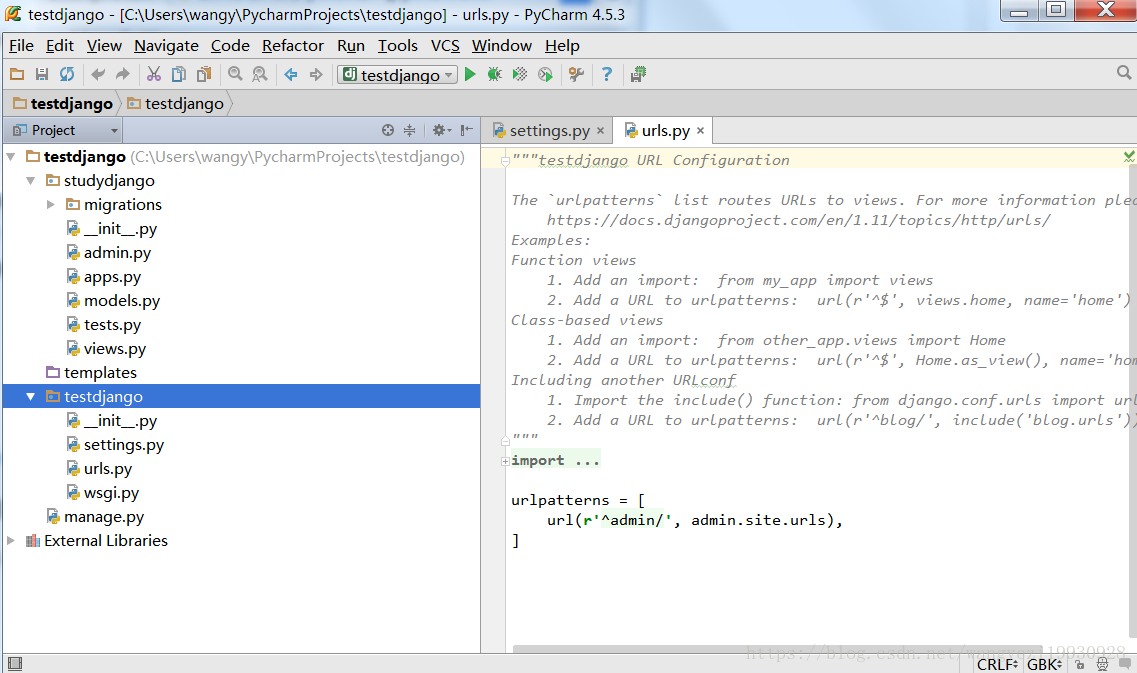Switch to settings.py editor tab
This screenshot has width=1137, height=673.
pos(549,131)
